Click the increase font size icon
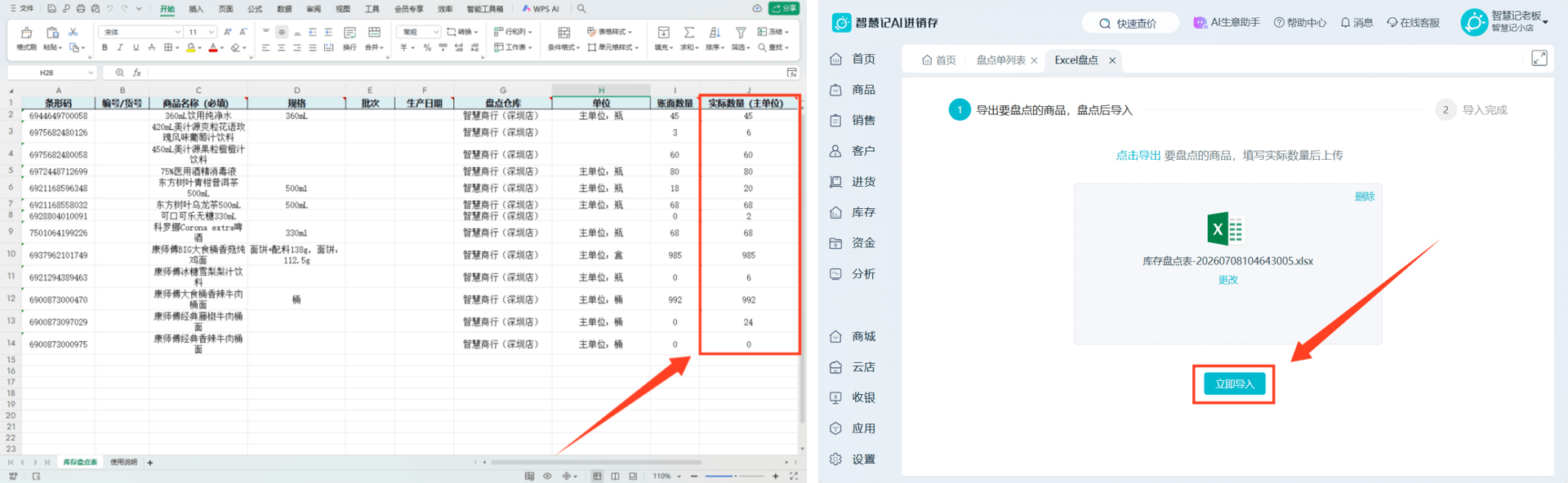The width and height of the screenshot is (1568, 483). [x=228, y=32]
